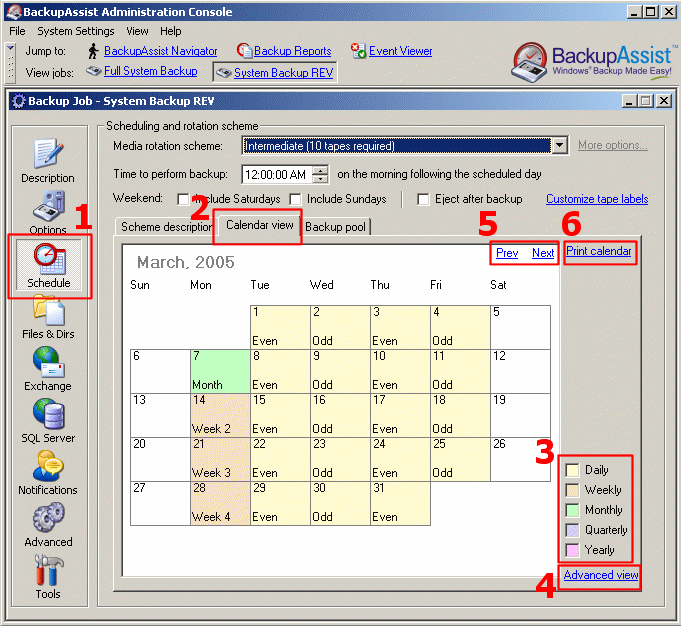Click the March, 2005 calendar heading
681x626 pixels.
[x=185, y=262]
